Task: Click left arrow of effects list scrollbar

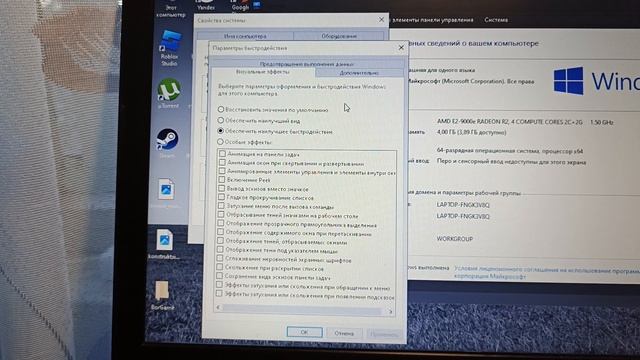Action: tap(218, 307)
